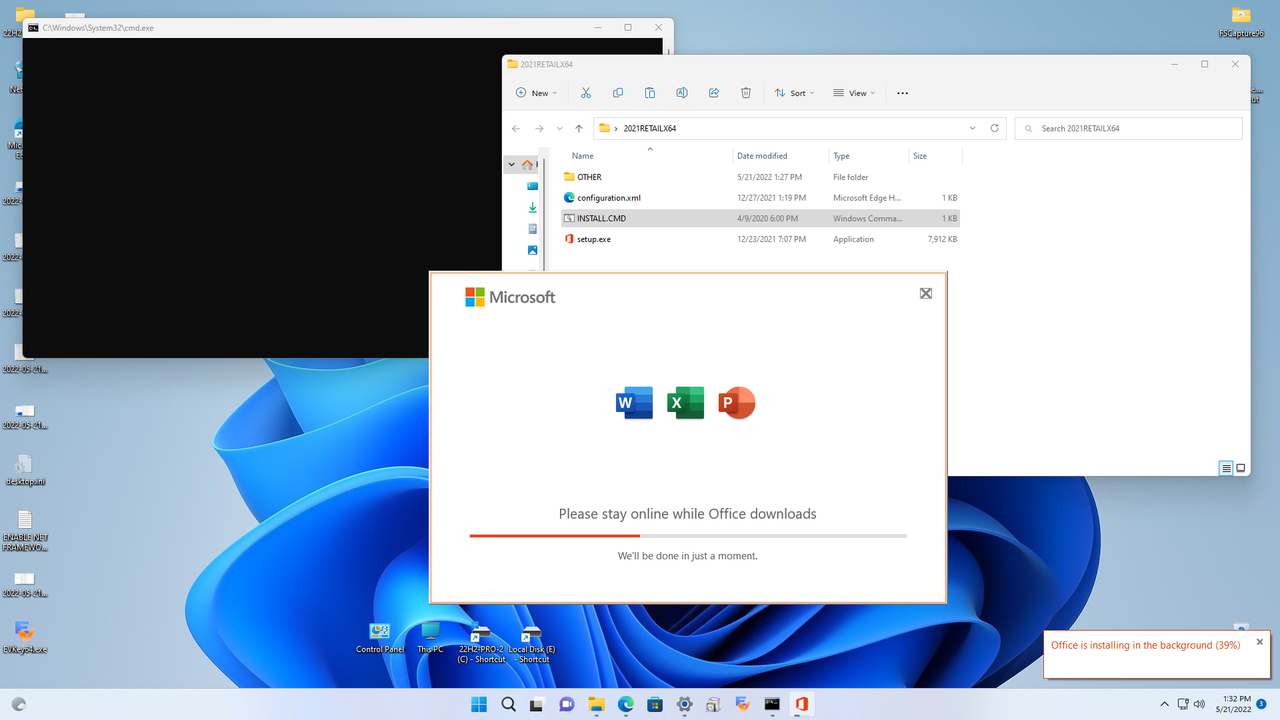Open Task View on taskbar
Image resolution: width=1280 pixels, height=720 pixels.
click(538, 704)
